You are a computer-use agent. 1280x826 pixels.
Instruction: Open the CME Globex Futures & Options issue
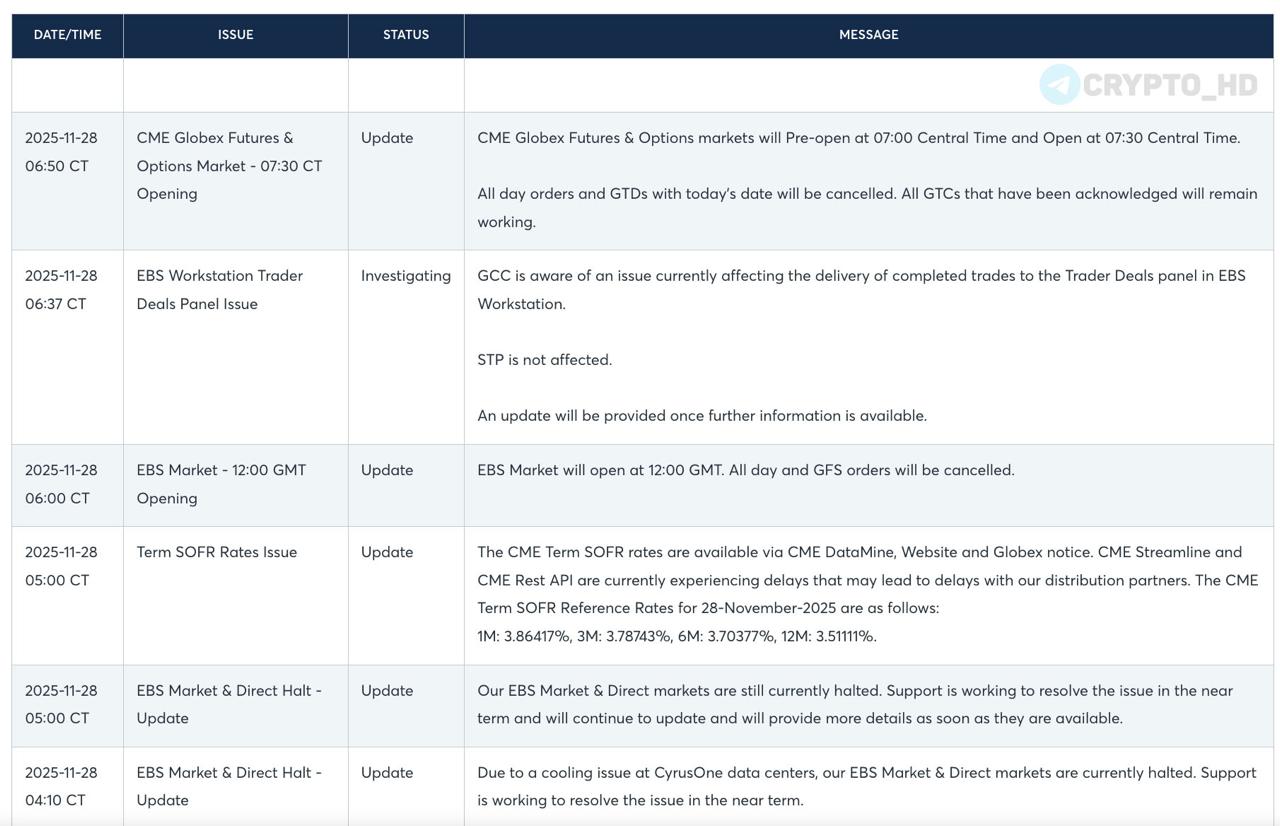(x=229, y=166)
